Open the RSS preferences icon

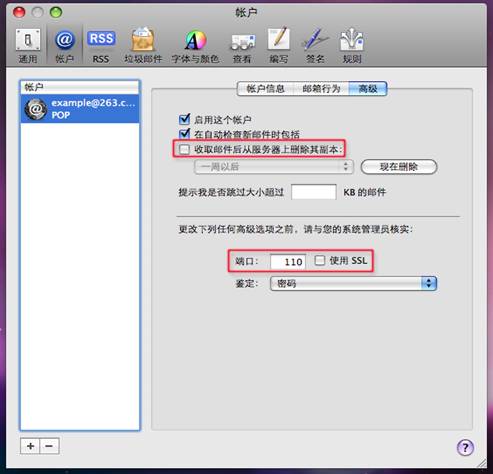coord(101,45)
